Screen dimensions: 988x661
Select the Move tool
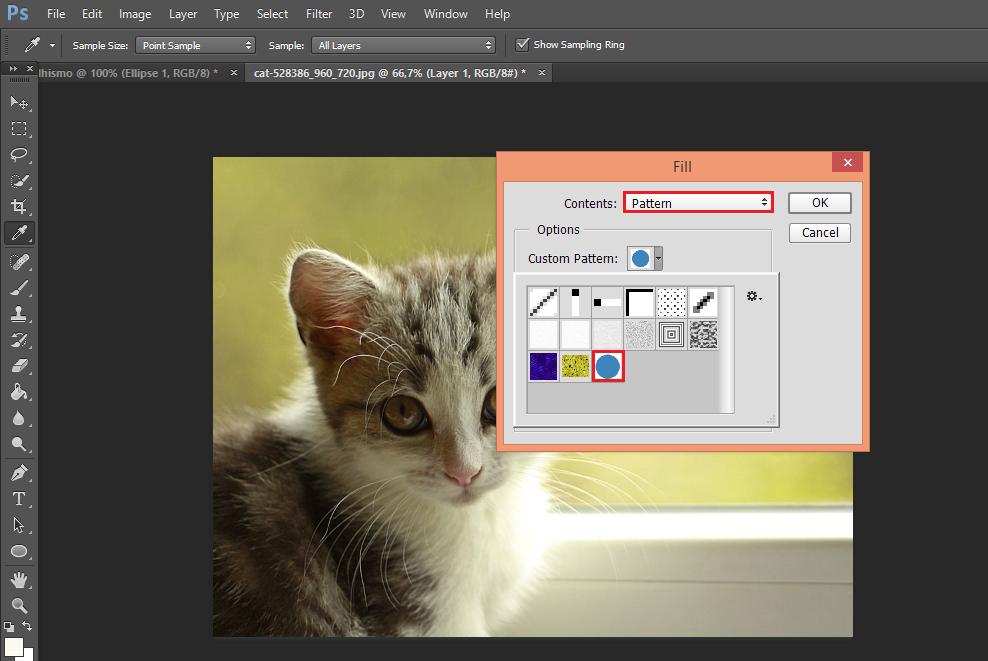(x=19, y=102)
